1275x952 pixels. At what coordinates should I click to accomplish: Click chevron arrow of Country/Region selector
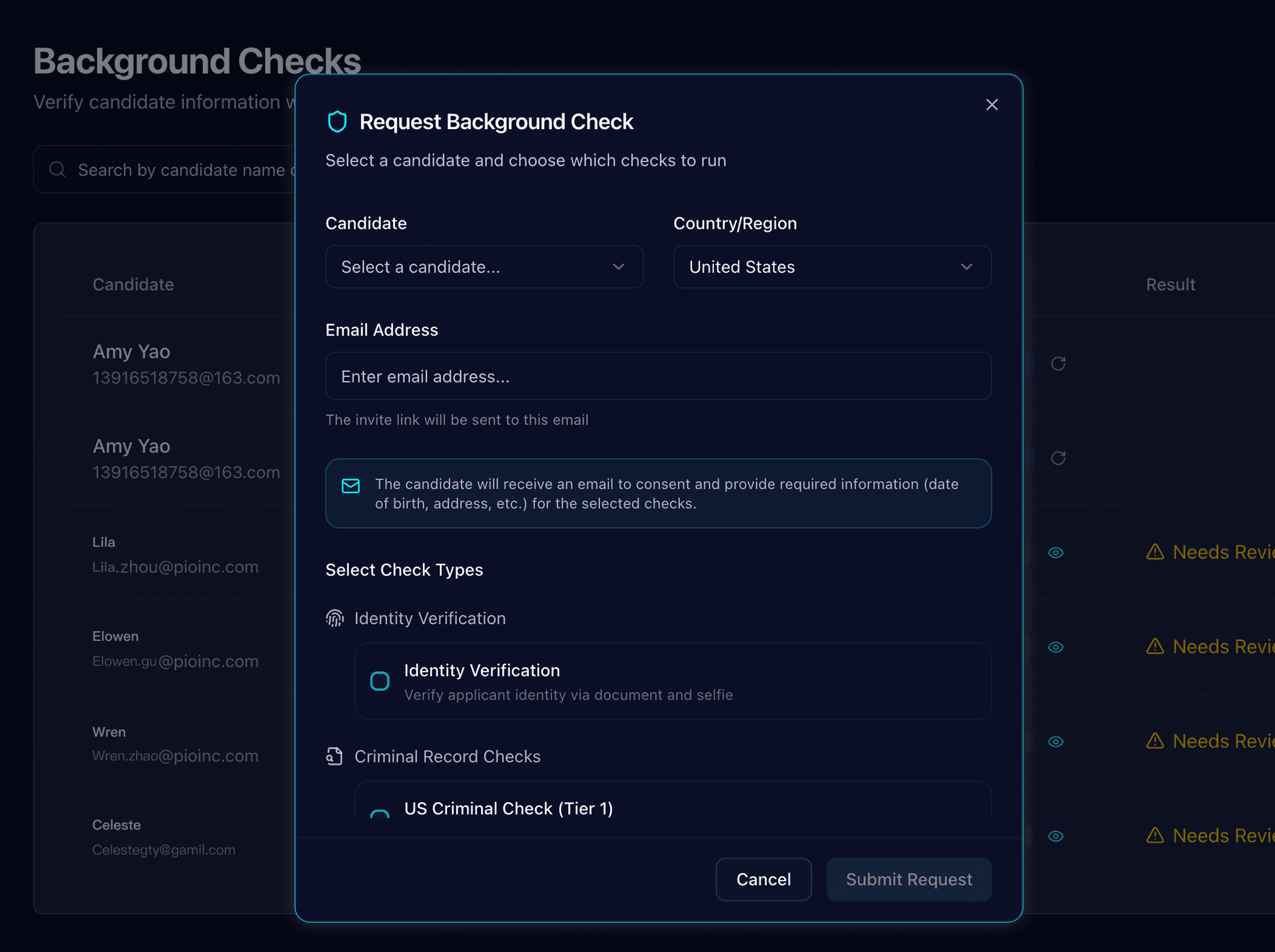pos(966,267)
